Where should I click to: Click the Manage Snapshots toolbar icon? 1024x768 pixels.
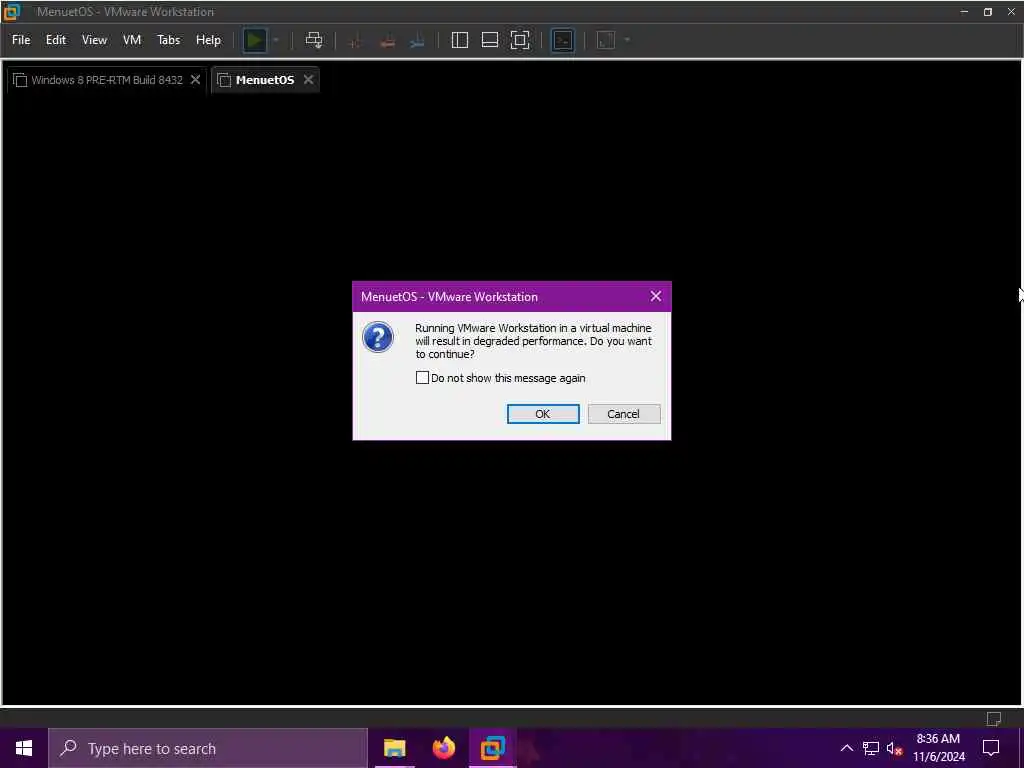coord(417,40)
